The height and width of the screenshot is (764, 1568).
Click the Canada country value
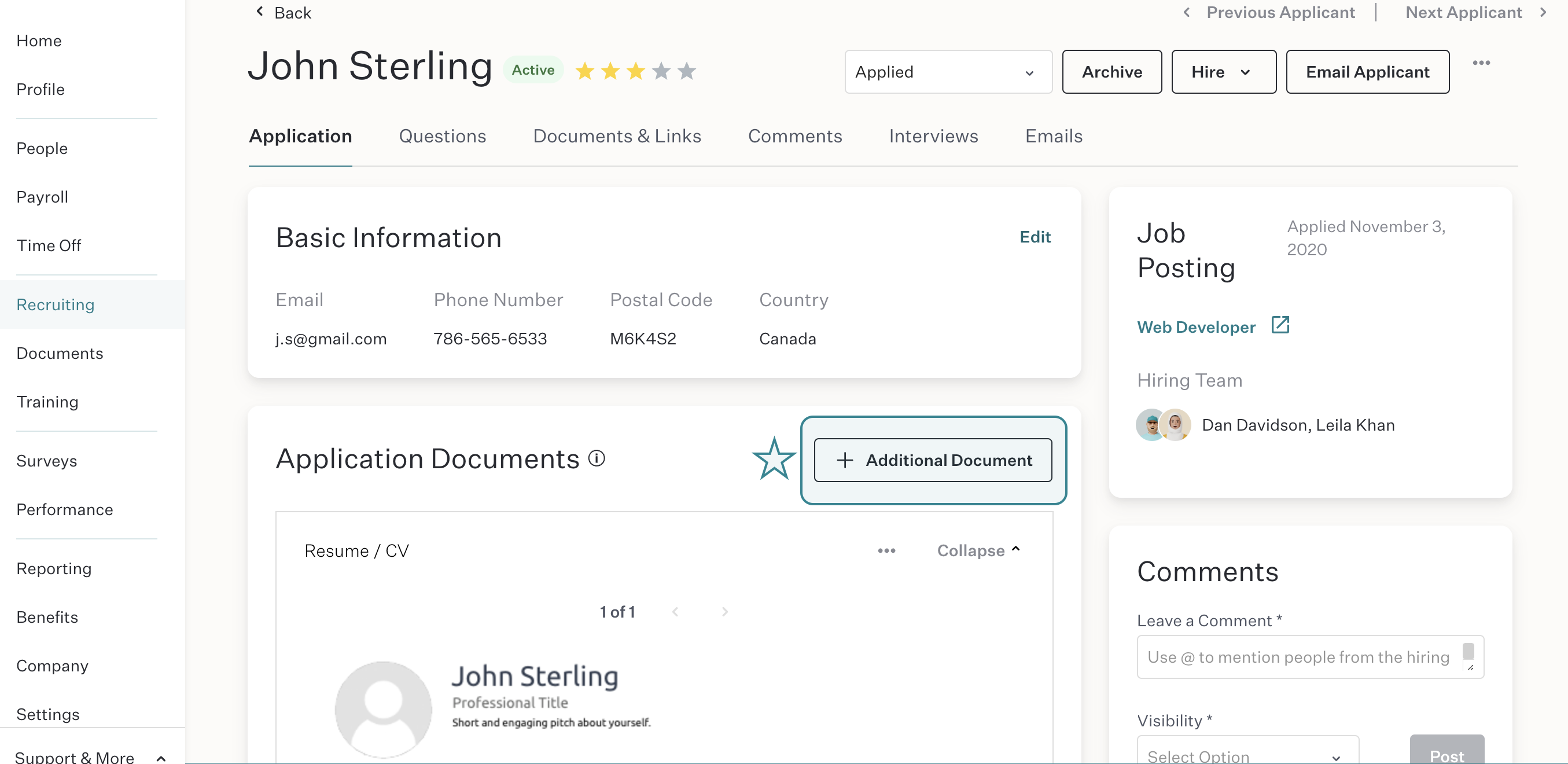[787, 339]
